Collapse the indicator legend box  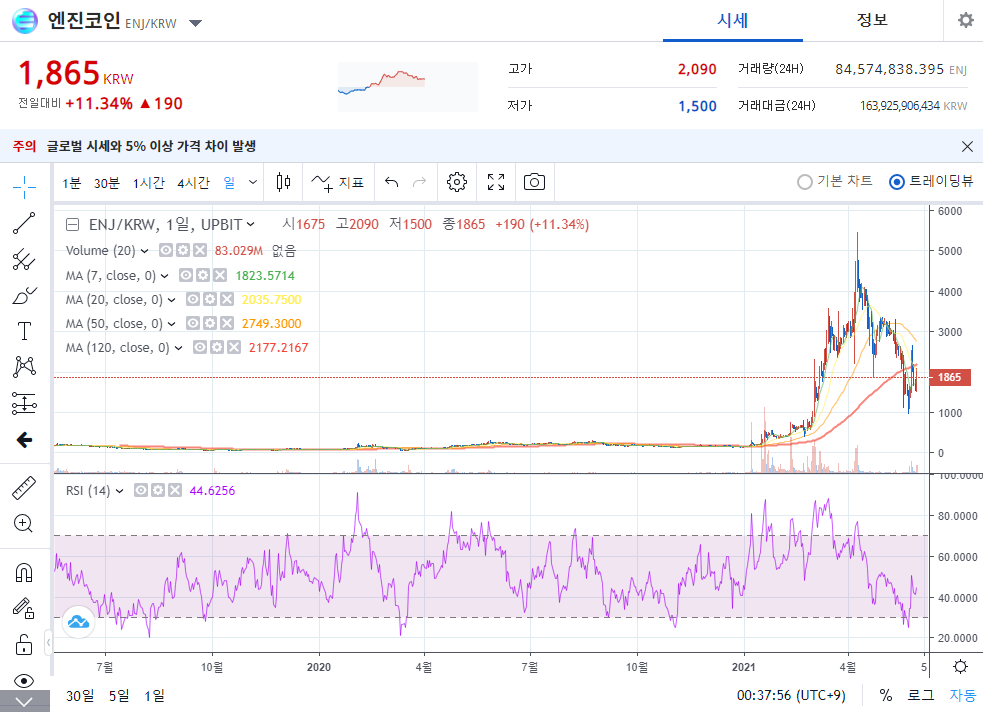[x=73, y=224]
